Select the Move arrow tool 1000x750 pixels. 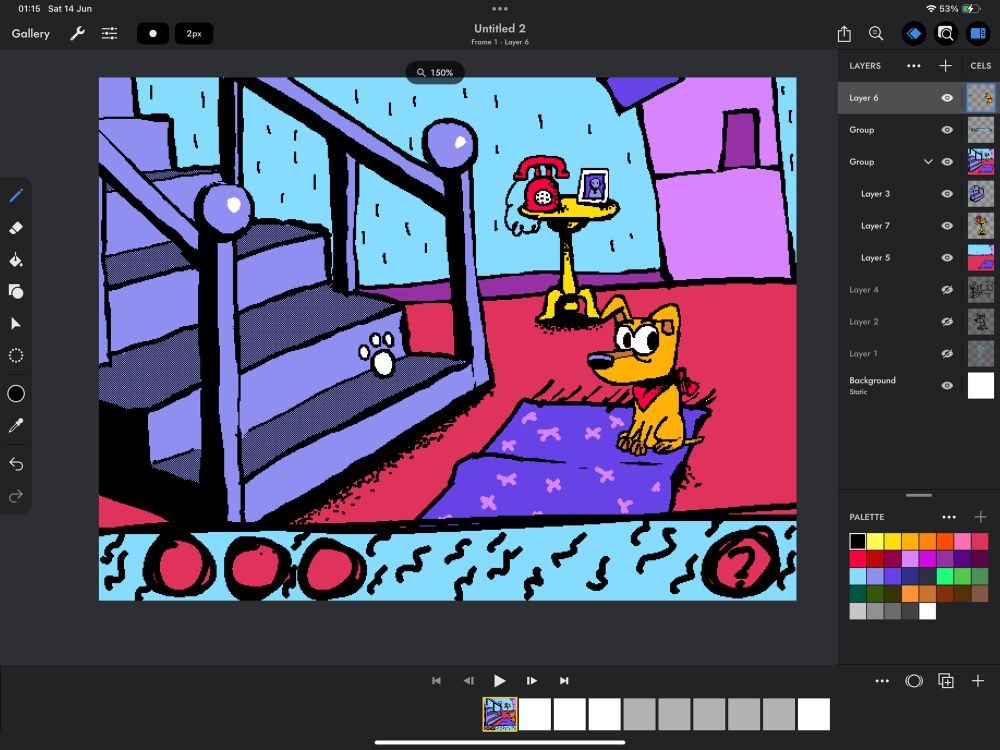pos(16,323)
